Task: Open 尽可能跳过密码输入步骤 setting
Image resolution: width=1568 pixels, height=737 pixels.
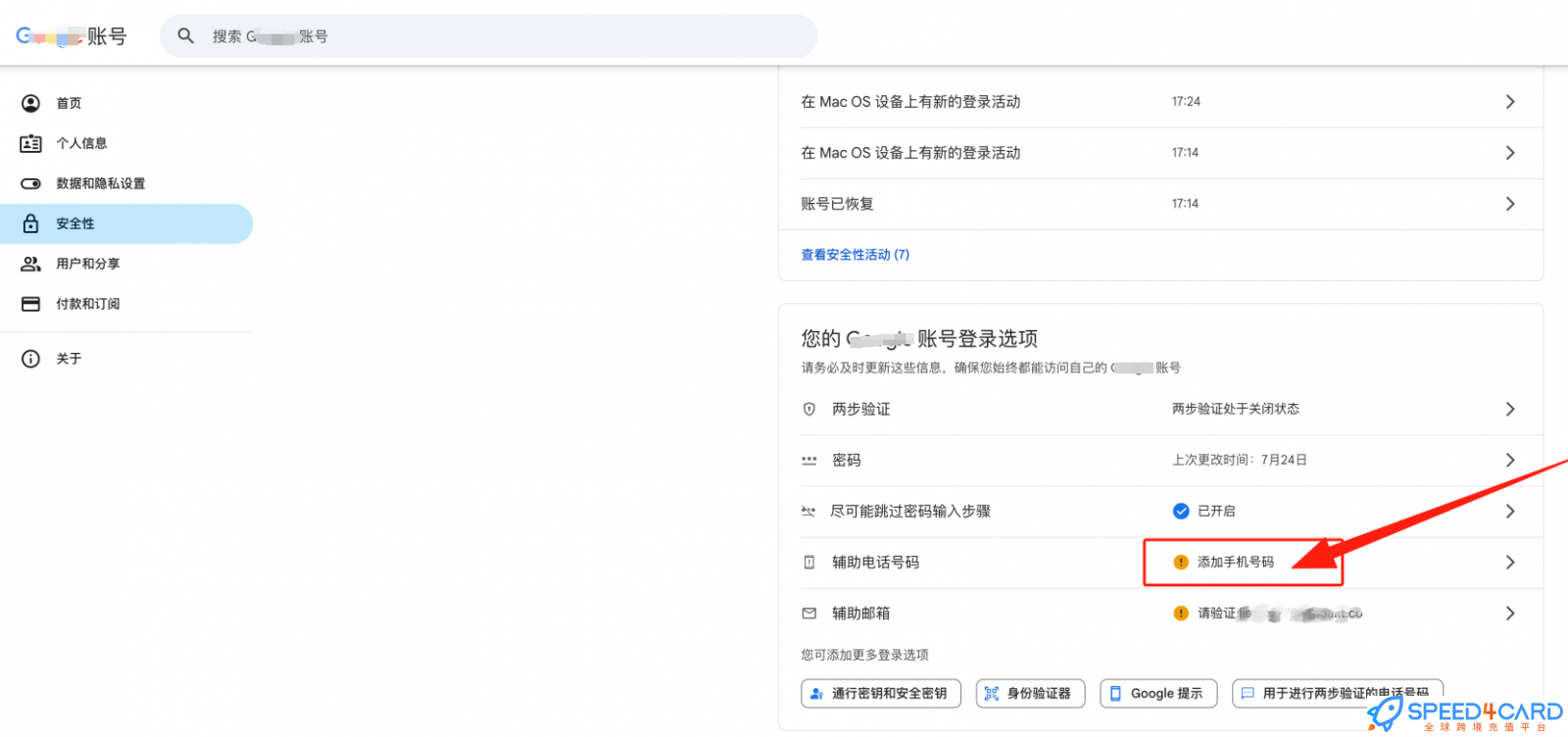Action: [1160, 511]
